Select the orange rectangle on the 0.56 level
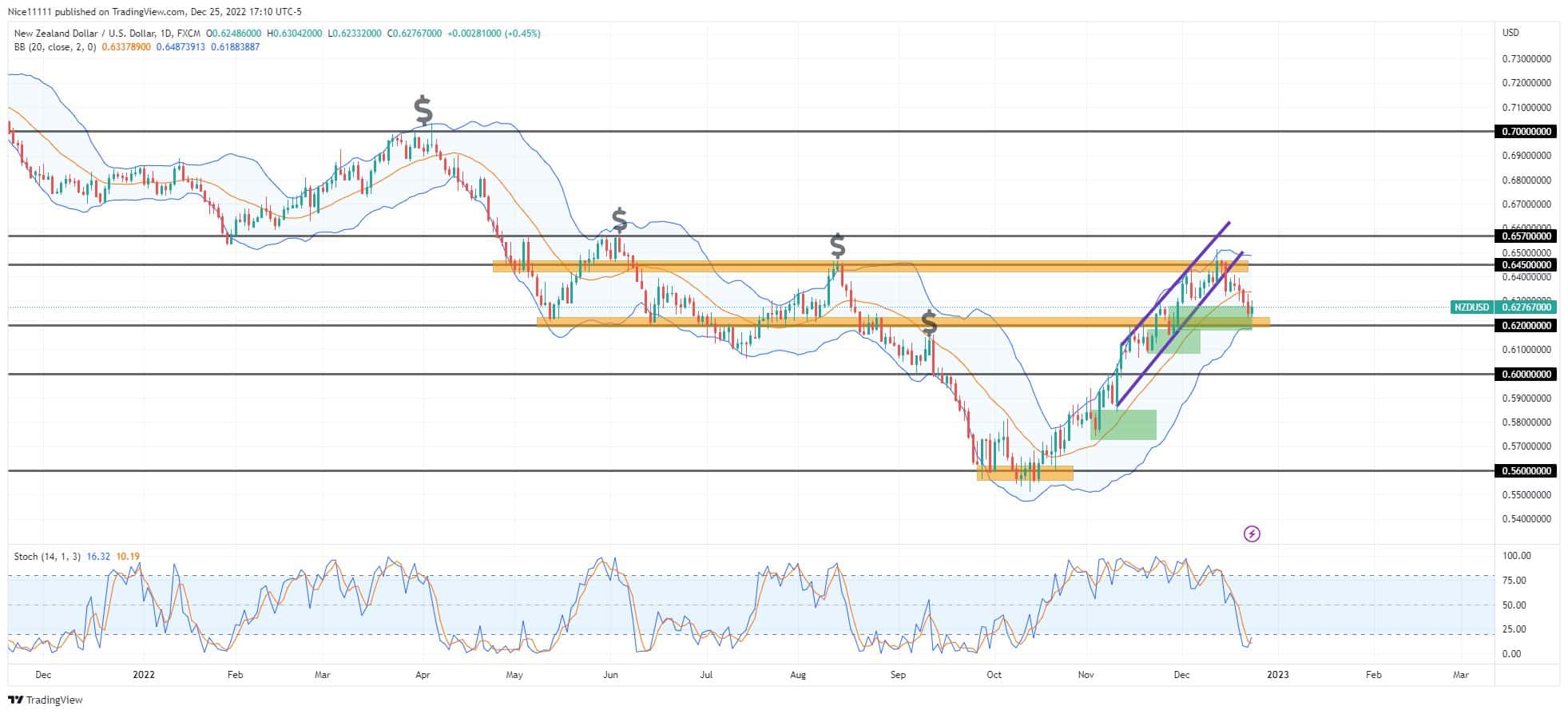This screenshot has width=1568, height=714. pos(1025,474)
